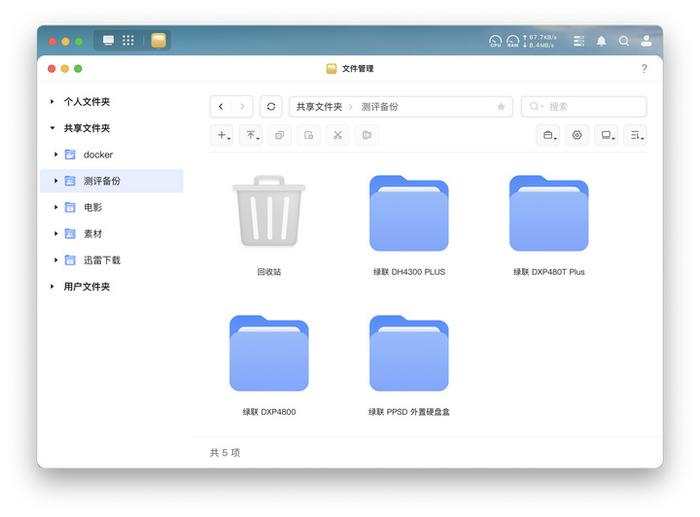
Task: Expand the docker folder node
Action: (x=56, y=154)
